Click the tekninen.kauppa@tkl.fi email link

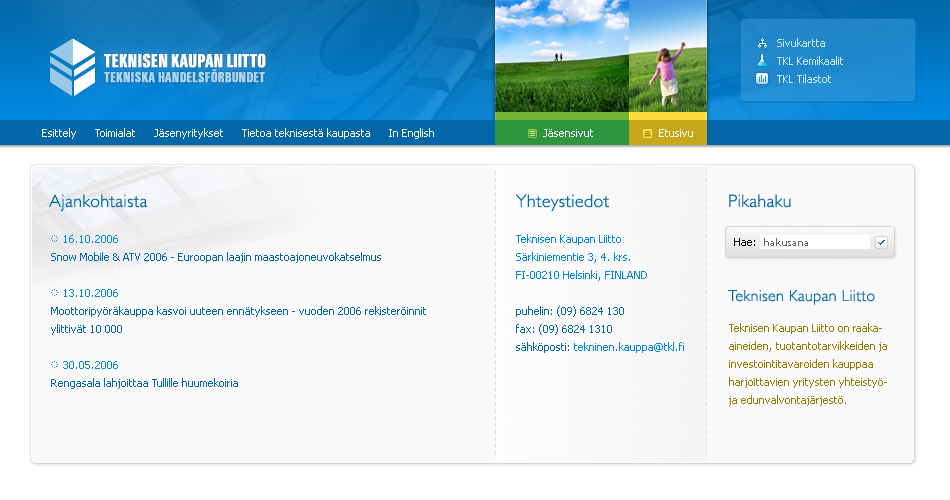(x=628, y=347)
